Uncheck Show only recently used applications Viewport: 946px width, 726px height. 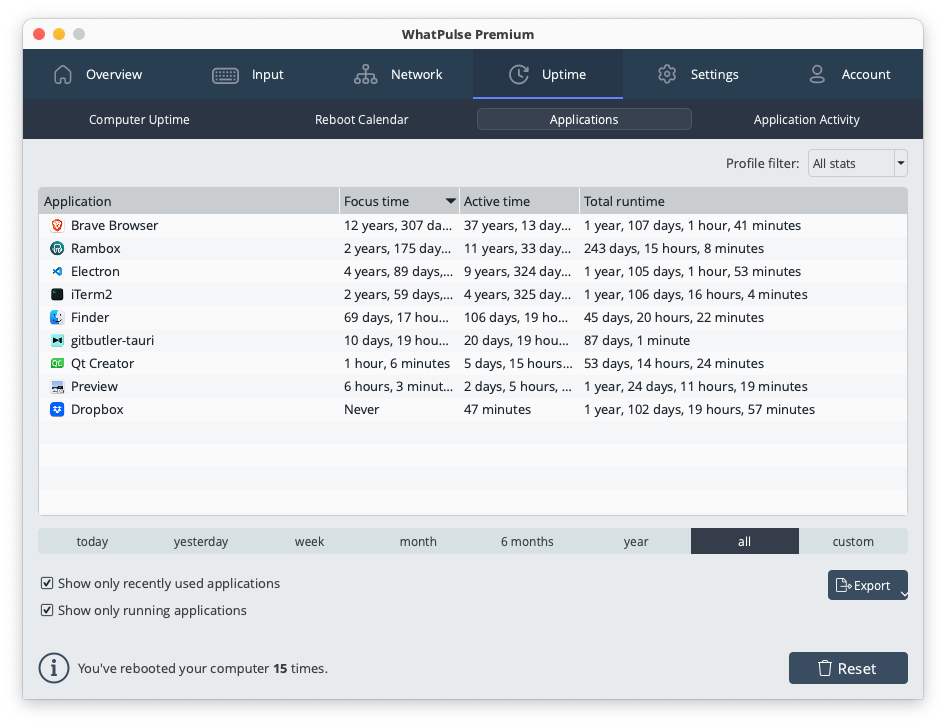click(46, 583)
